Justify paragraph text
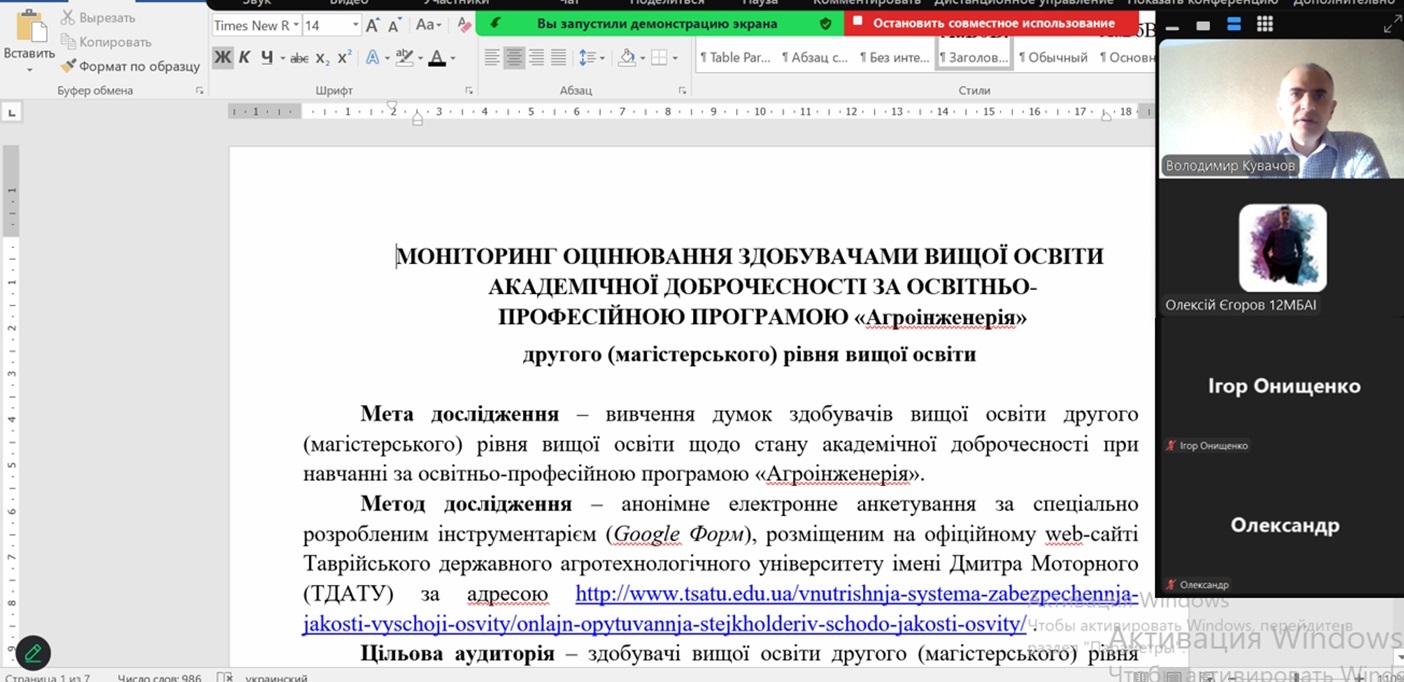Screen dimensions: 1404x682 pos(558,58)
